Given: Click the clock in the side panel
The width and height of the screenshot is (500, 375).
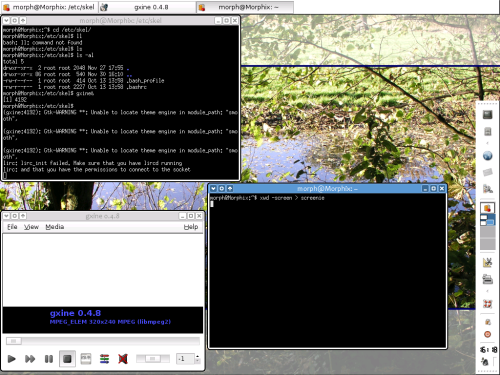Looking at the screenshot, I should tap(488, 350).
